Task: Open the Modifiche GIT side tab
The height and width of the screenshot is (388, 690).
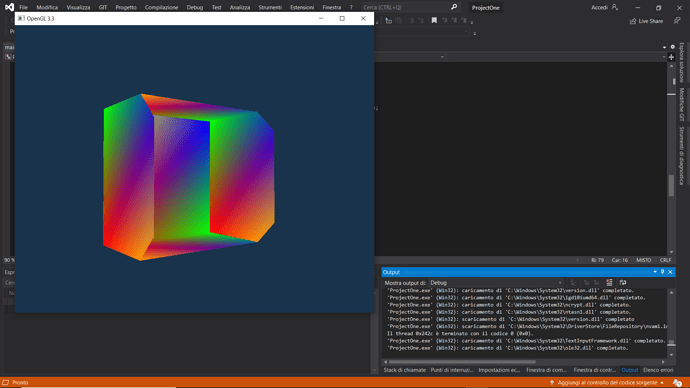Action: coord(682,104)
